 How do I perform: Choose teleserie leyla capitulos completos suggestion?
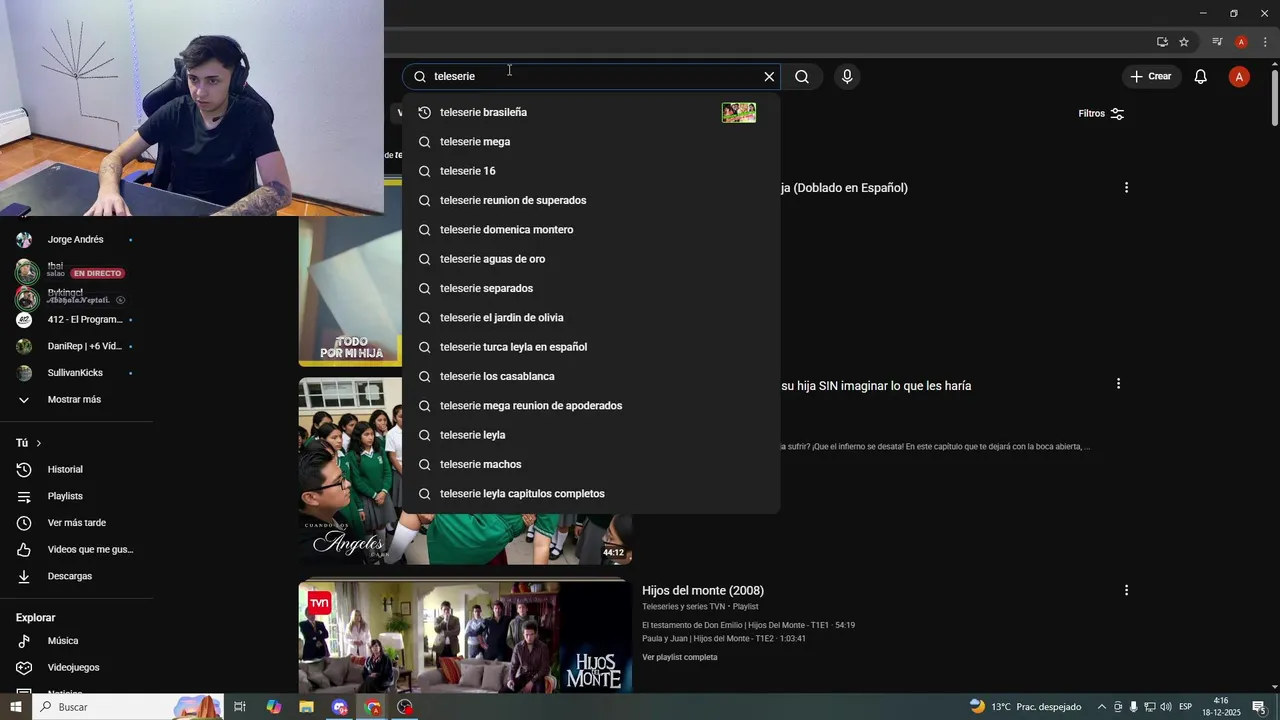(591, 494)
